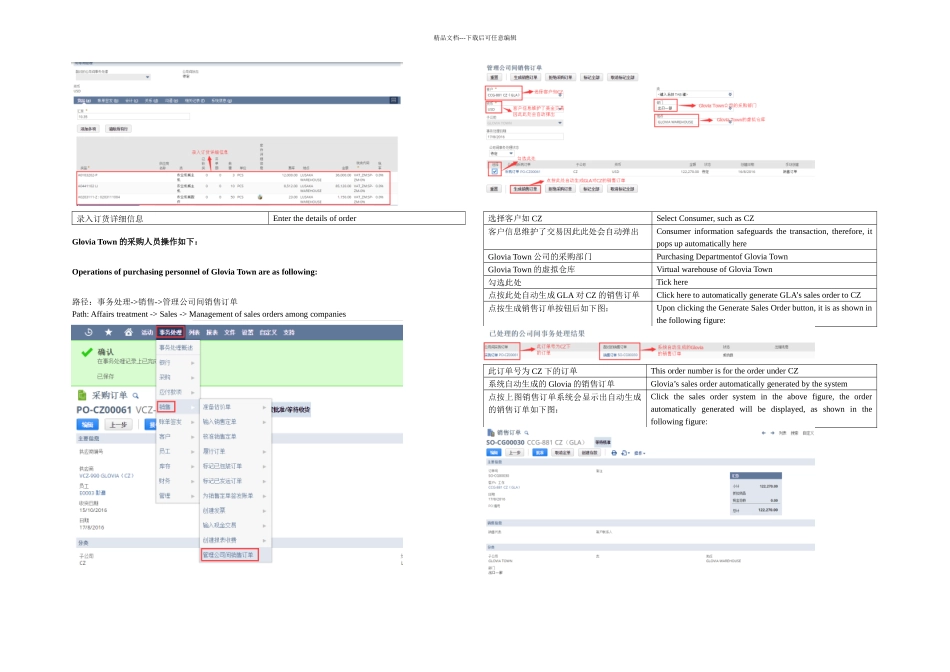Click the blue 编辑 button on purchase order
This screenshot has width=950, height=672.
coord(87,425)
